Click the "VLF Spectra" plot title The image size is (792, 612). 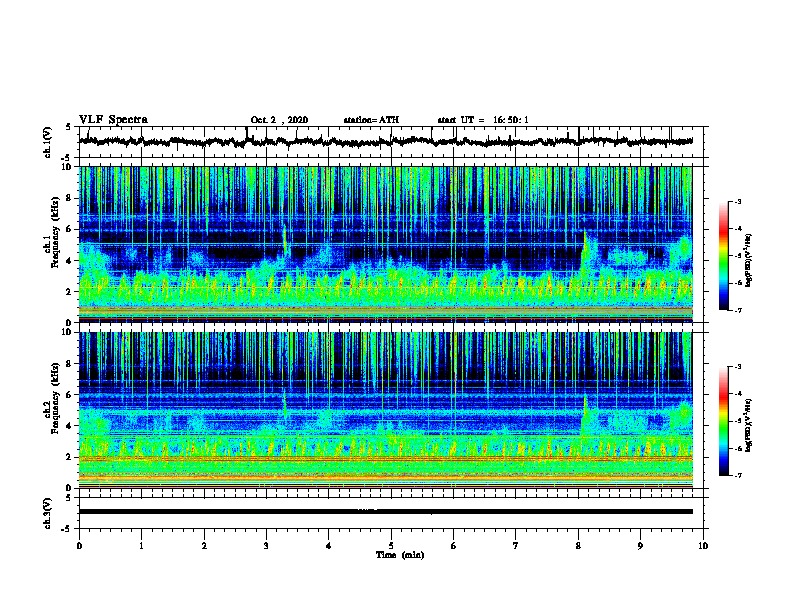tap(113, 120)
